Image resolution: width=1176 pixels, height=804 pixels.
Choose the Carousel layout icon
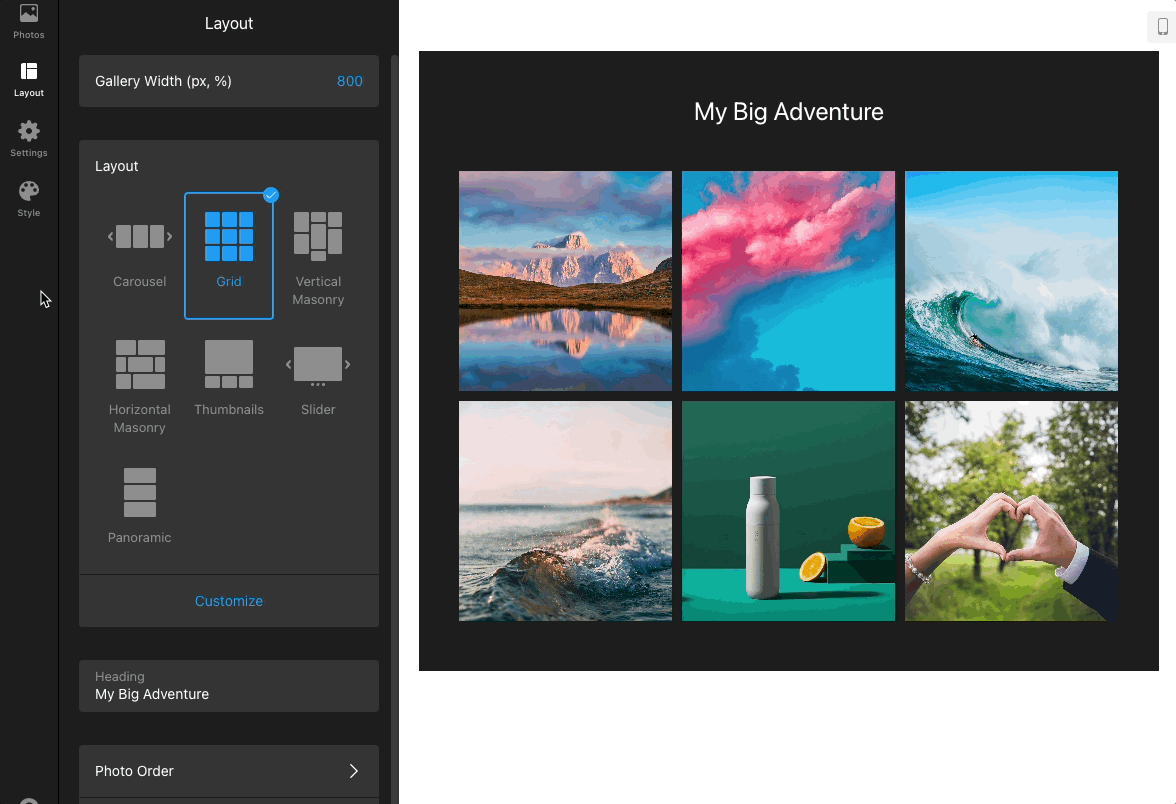(x=140, y=236)
